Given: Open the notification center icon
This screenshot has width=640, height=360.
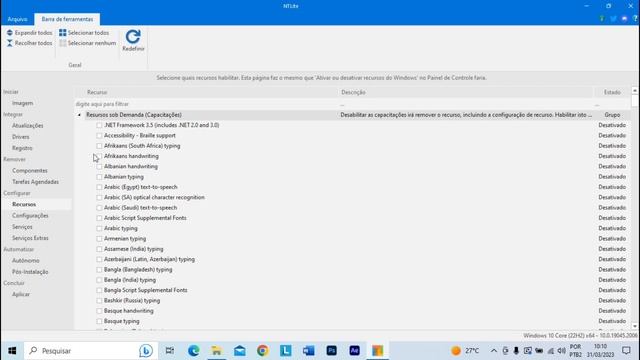Looking at the screenshot, I should click(626, 351).
